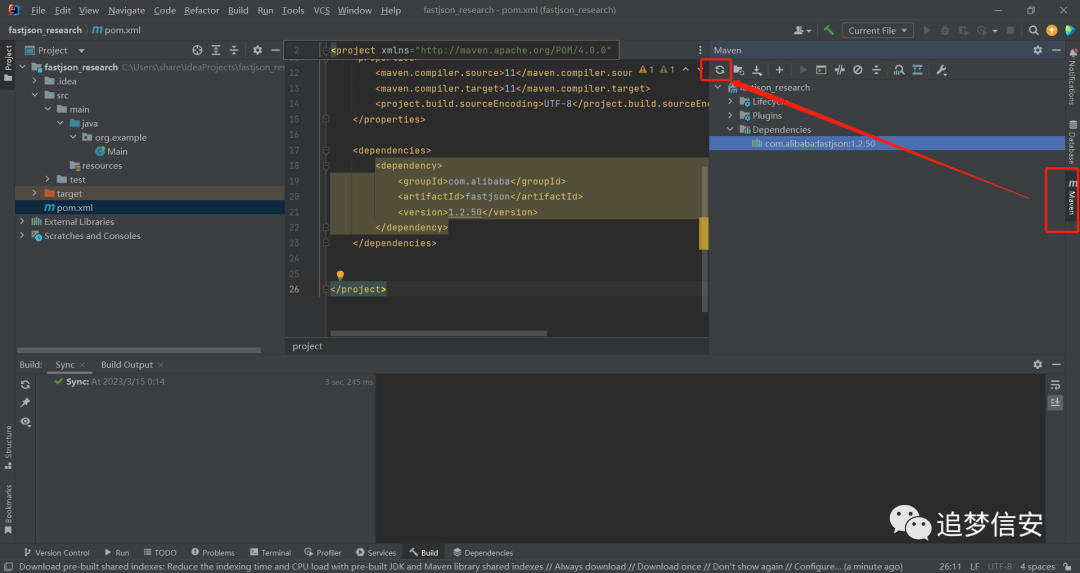Viewport: 1080px width, 573px height.
Task: Open Terminal tool window button
Action: (x=270, y=552)
